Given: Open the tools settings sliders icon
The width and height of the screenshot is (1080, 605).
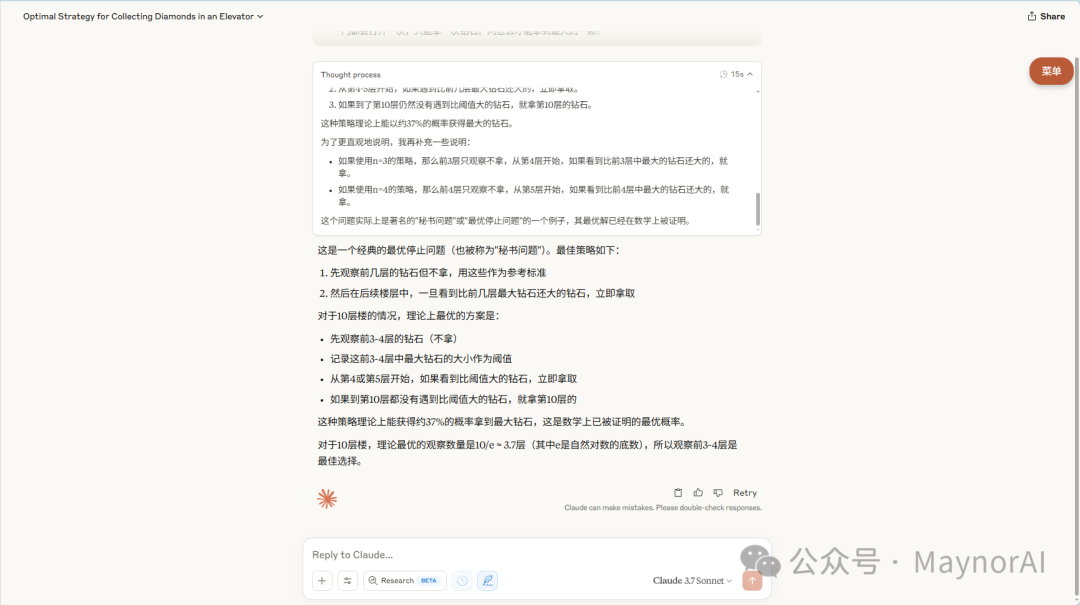Looking at the screenshot, I should (x=347, y=580).
